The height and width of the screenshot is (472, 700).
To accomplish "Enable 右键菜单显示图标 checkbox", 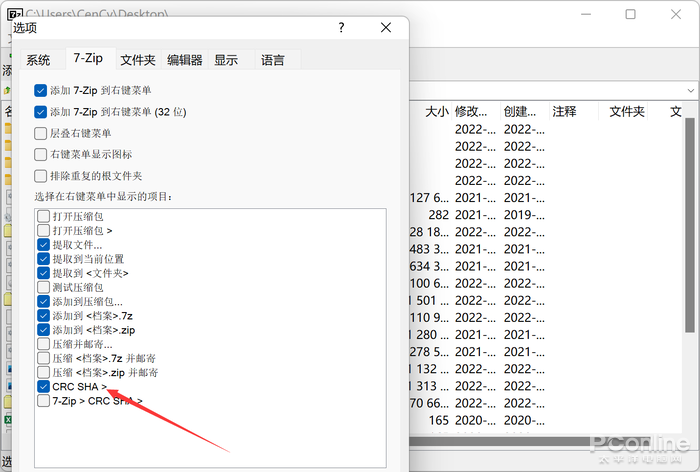I will [x=41, y=154].
